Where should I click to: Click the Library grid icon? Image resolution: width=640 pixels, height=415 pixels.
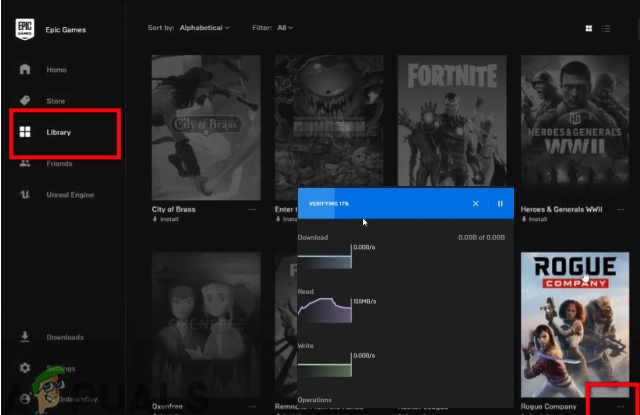25,132
